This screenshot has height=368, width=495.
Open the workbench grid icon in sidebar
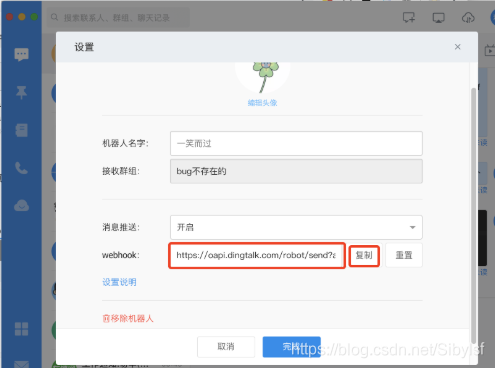coord(22,329)
